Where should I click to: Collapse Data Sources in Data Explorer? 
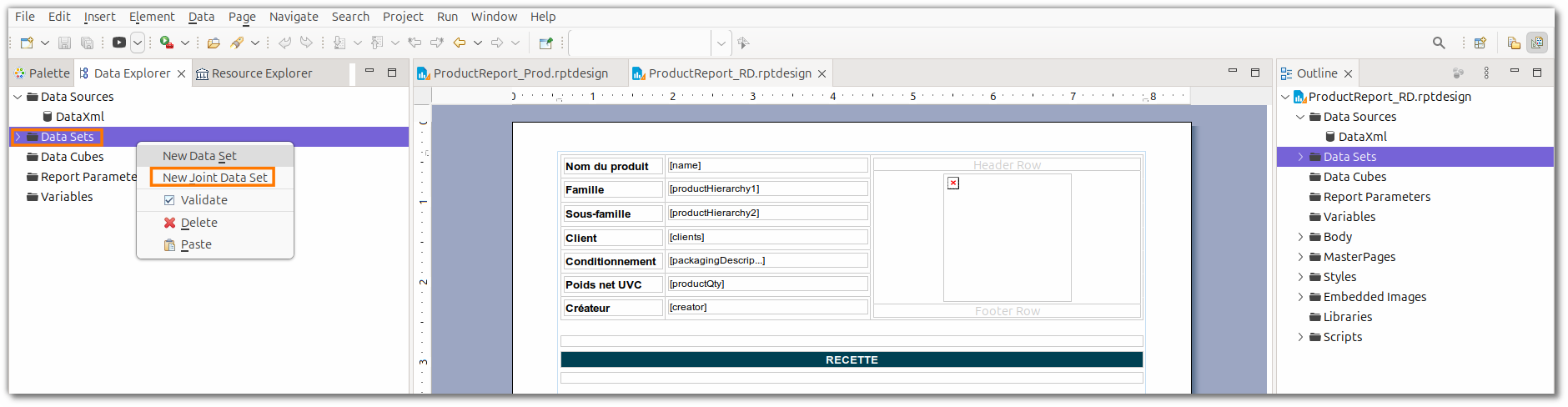click(x=18, y=97)
